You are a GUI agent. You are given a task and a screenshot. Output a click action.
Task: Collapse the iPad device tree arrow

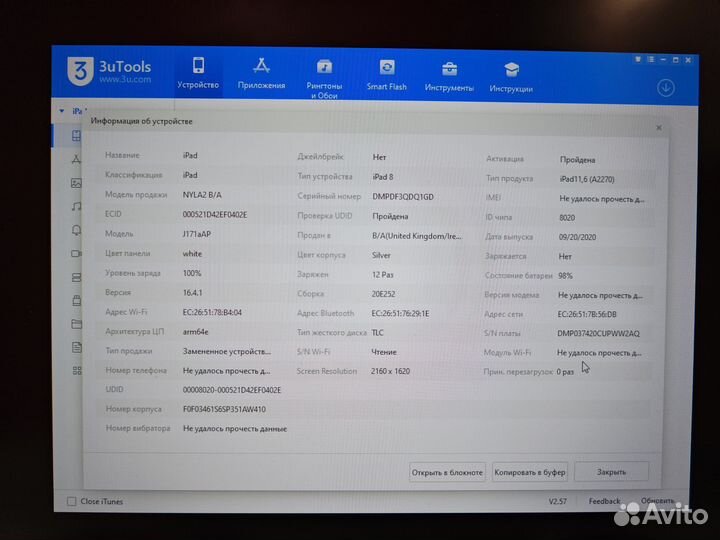point(62,111)
